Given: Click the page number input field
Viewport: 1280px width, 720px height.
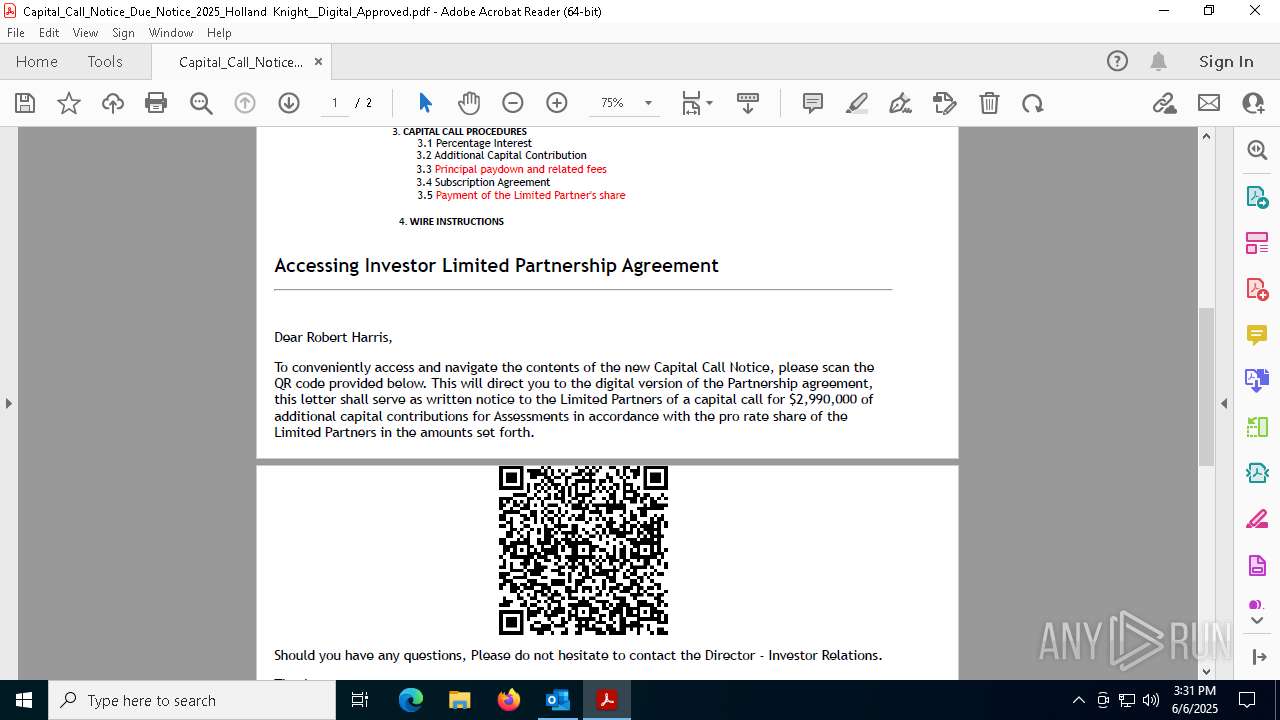Looking at the screenshot, I should coord(335,103).
